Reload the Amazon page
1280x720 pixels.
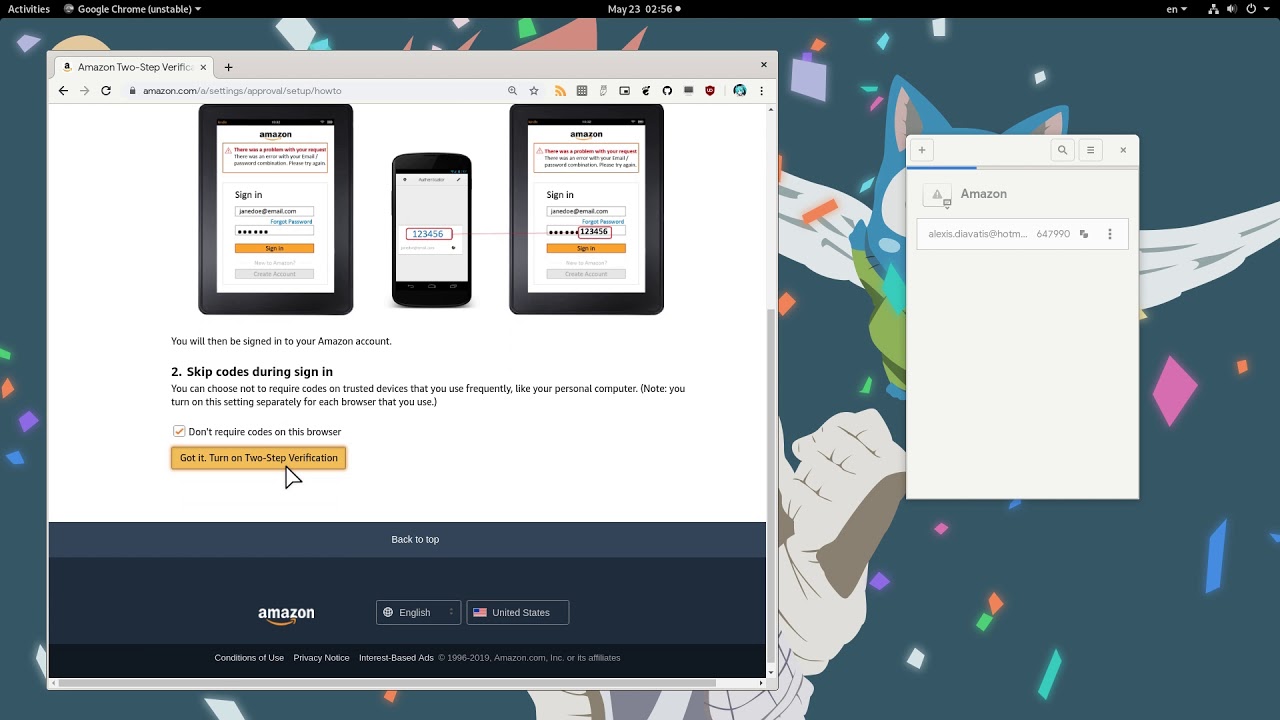click(106, 90)
